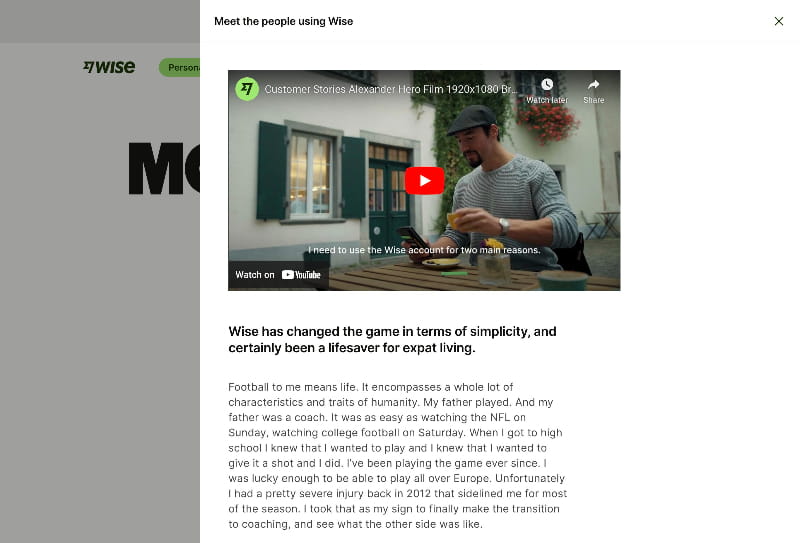Click the Wise logo behind the overlay
This screenshot has height=543, width=800.
(x=109, y=67)
